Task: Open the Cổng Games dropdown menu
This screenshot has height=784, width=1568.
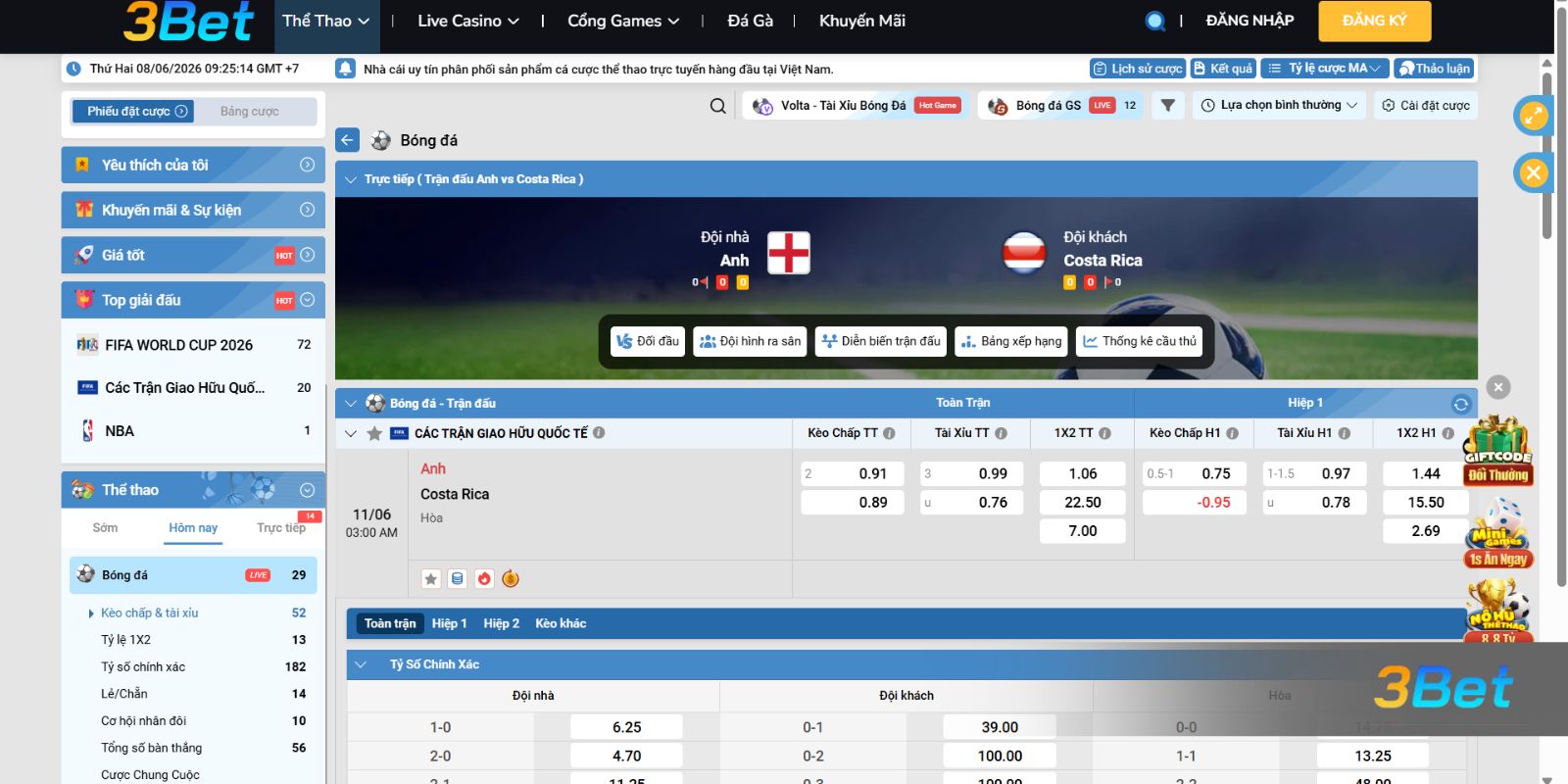Action: click(623, 21)
